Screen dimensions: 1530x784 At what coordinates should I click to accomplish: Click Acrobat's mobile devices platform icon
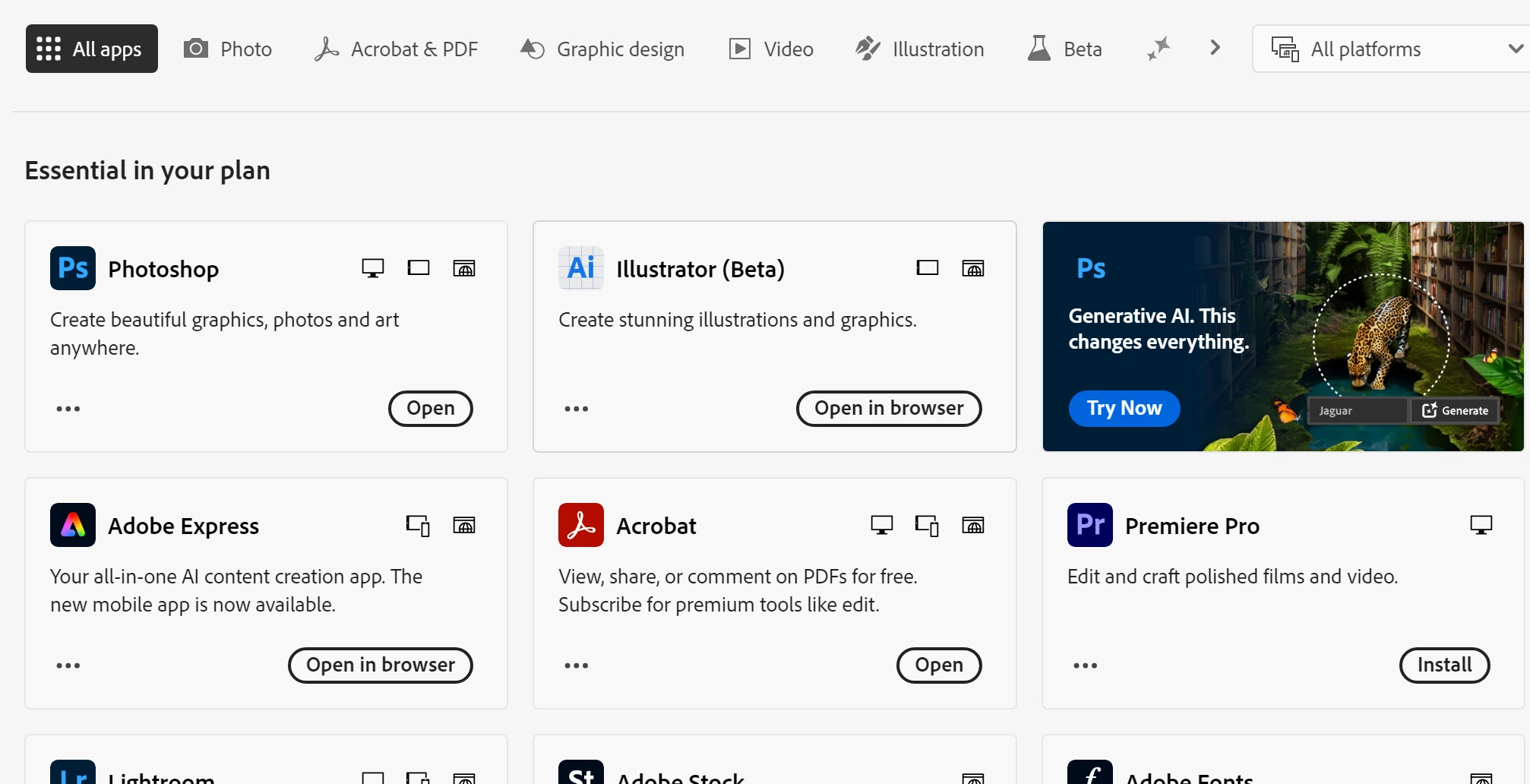point(927,525)
